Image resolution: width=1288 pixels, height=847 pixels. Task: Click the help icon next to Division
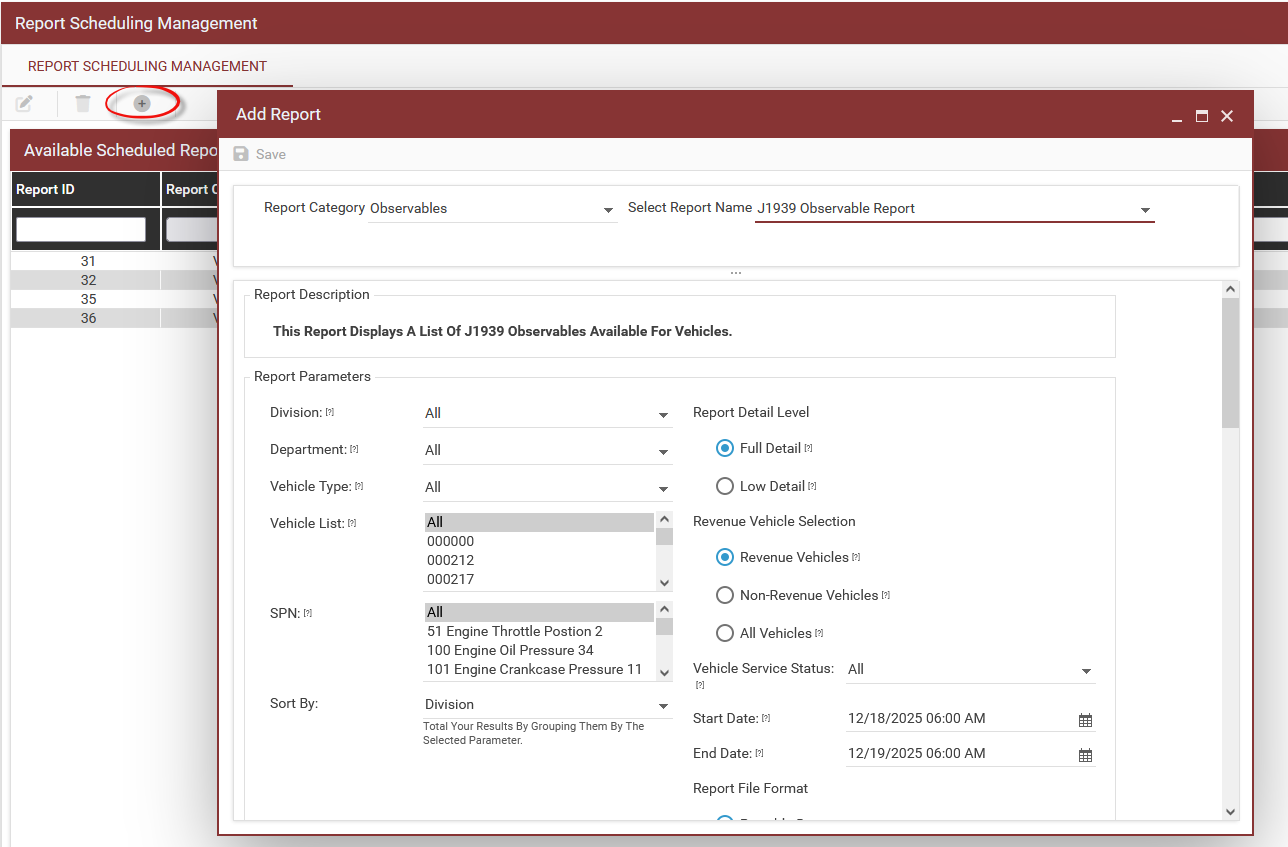[330, 412]
